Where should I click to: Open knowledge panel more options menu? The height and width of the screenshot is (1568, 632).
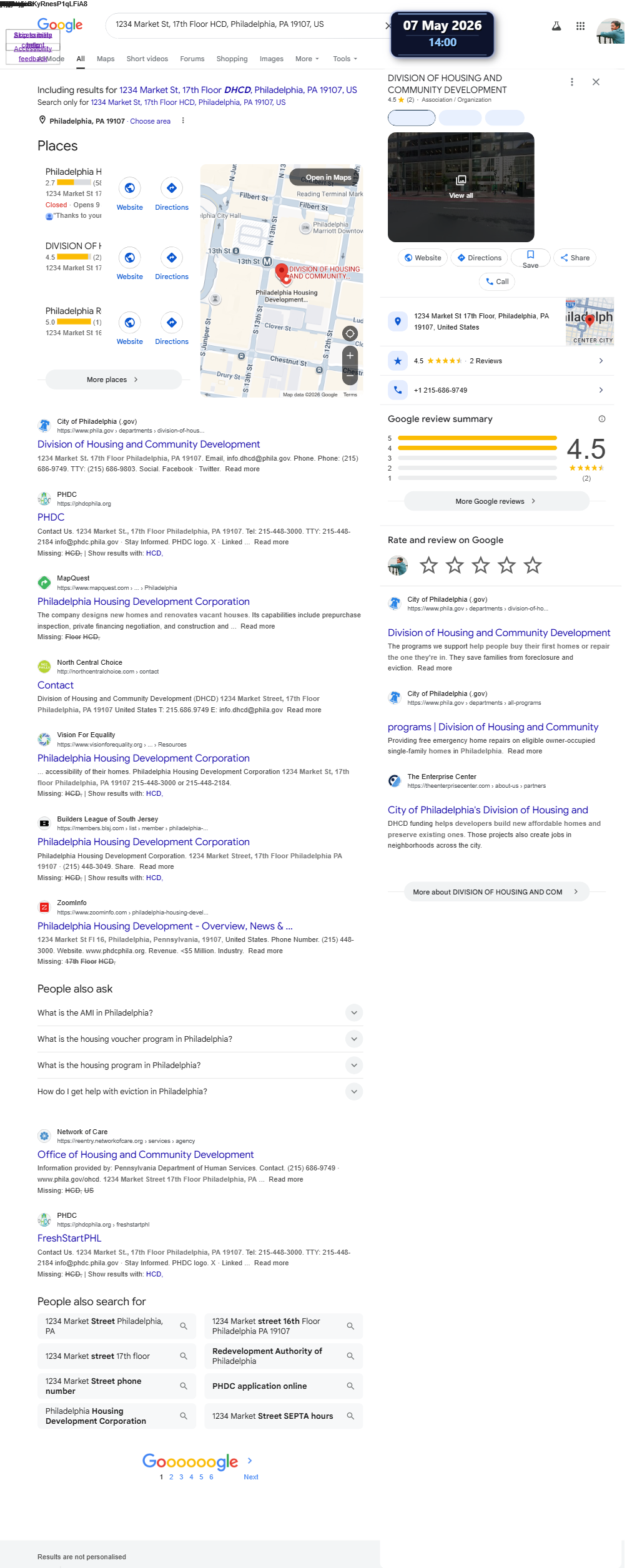[x=572, y=82]
